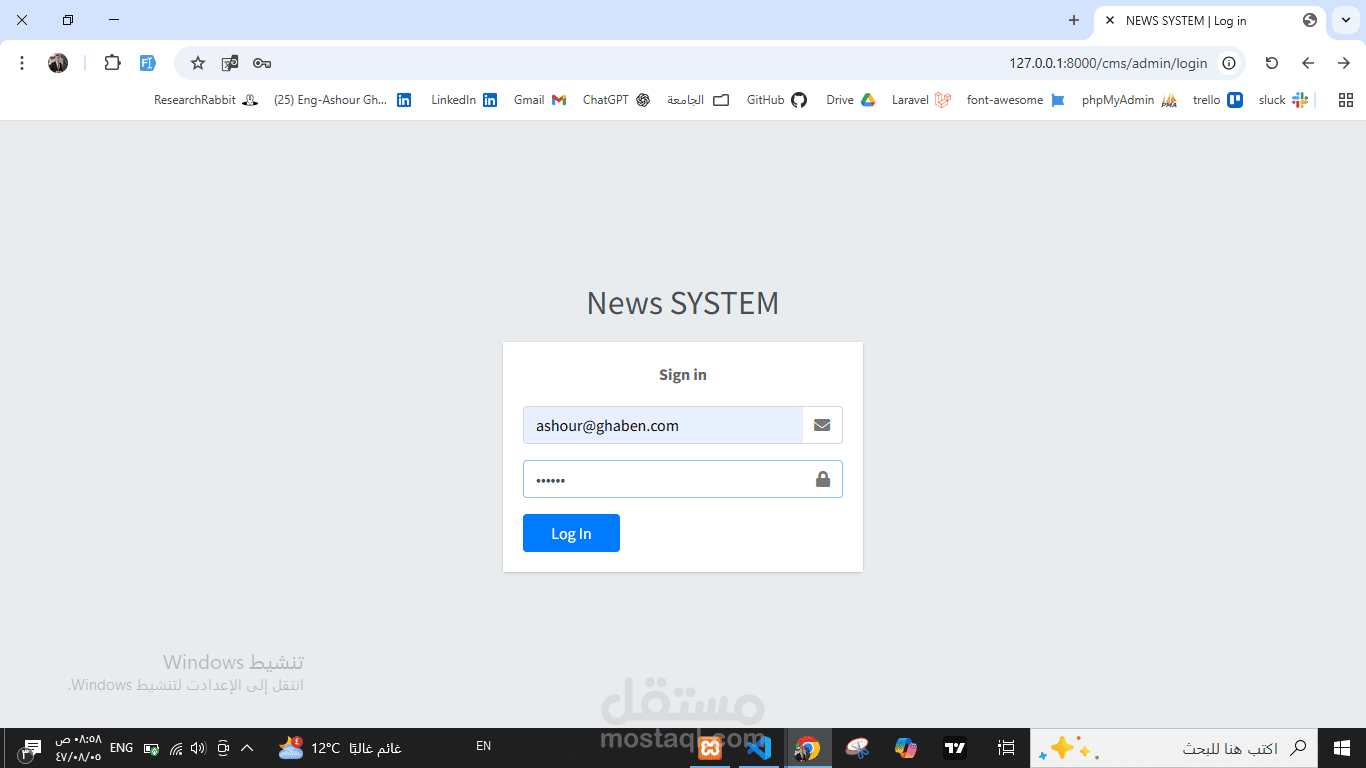Reload the login page using the refresh icon
The image size is (1366, 768).
(1271, 62)
